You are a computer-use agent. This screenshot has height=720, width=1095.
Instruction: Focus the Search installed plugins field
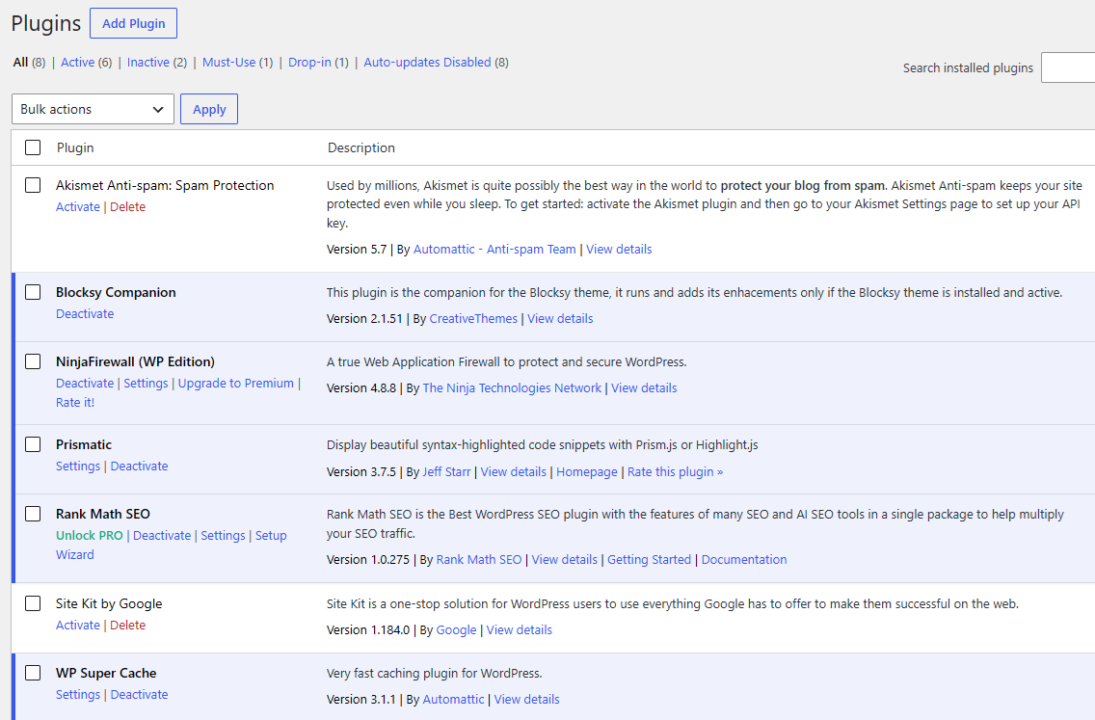coord(1068,68)
